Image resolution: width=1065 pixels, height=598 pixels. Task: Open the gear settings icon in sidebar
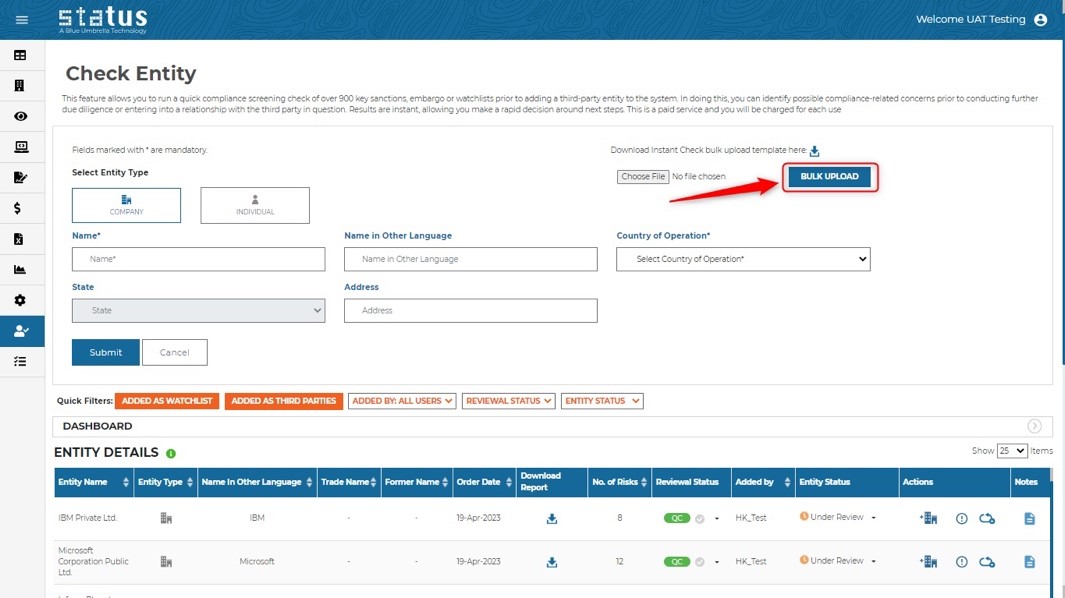pos(20,300)
